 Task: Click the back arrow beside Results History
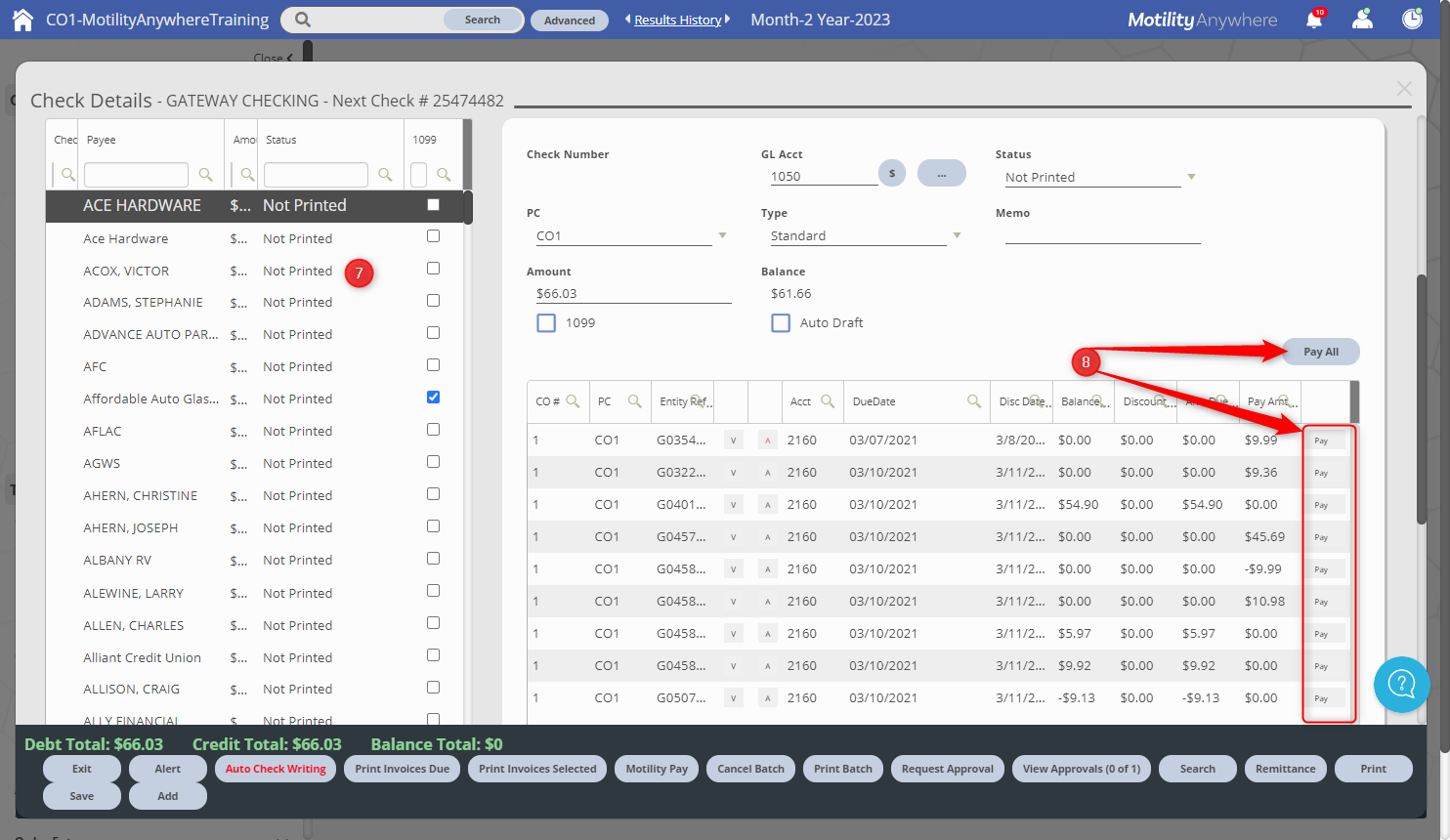pyautogui.click(x=627, y=20)
